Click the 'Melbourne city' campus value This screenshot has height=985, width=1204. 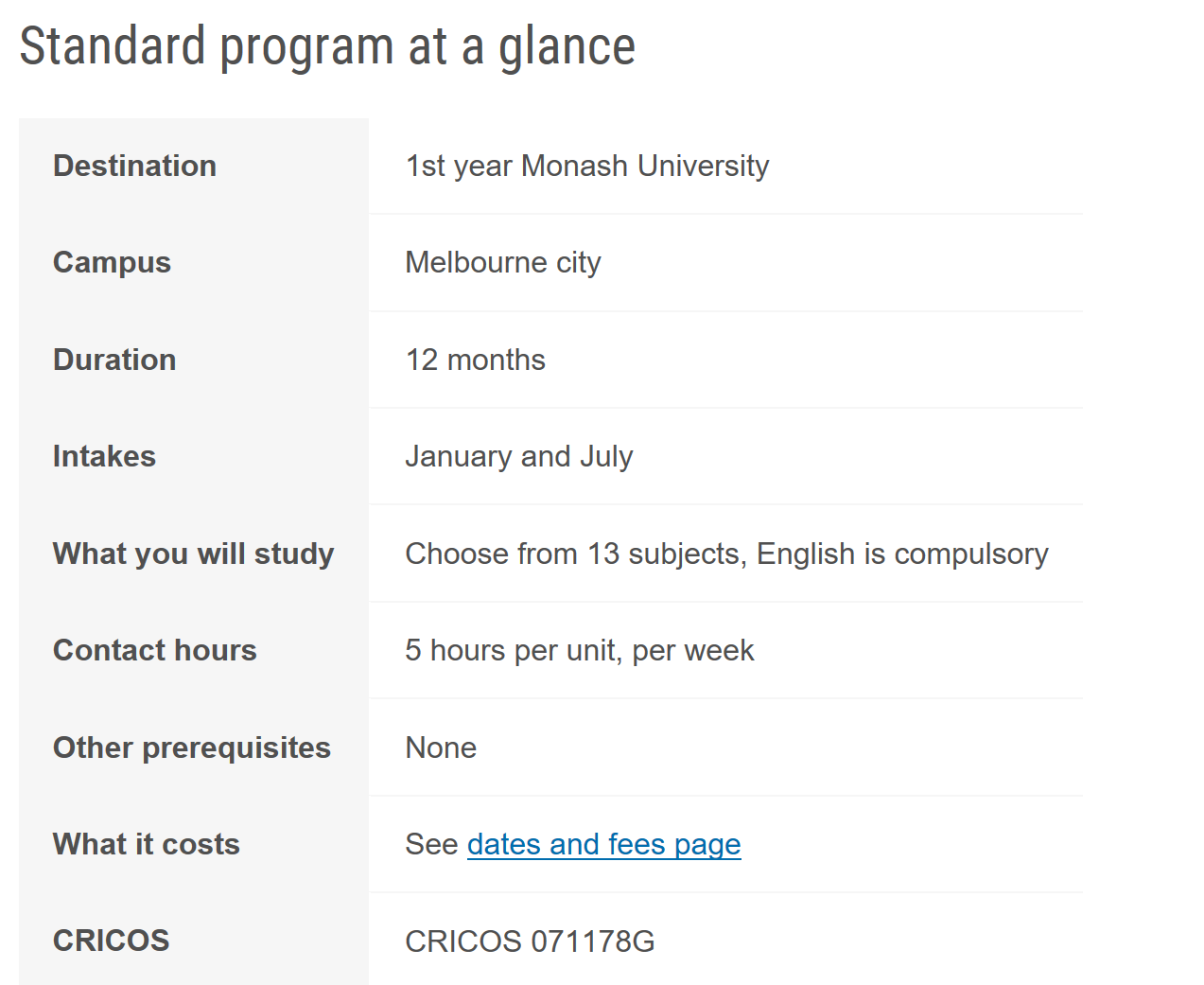coord(502,262)
